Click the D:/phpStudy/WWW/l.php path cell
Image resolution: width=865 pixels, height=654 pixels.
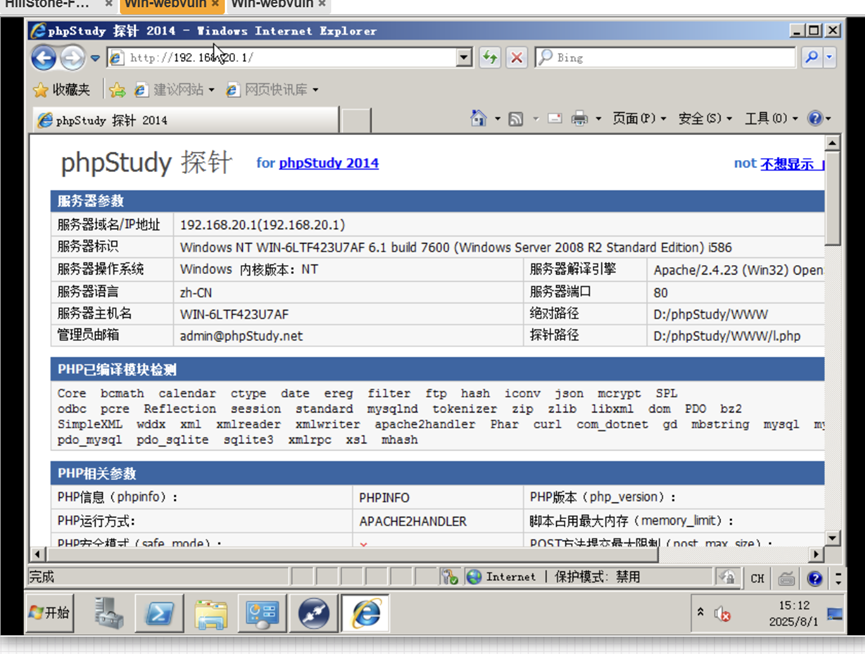click(x=727, y=336)
